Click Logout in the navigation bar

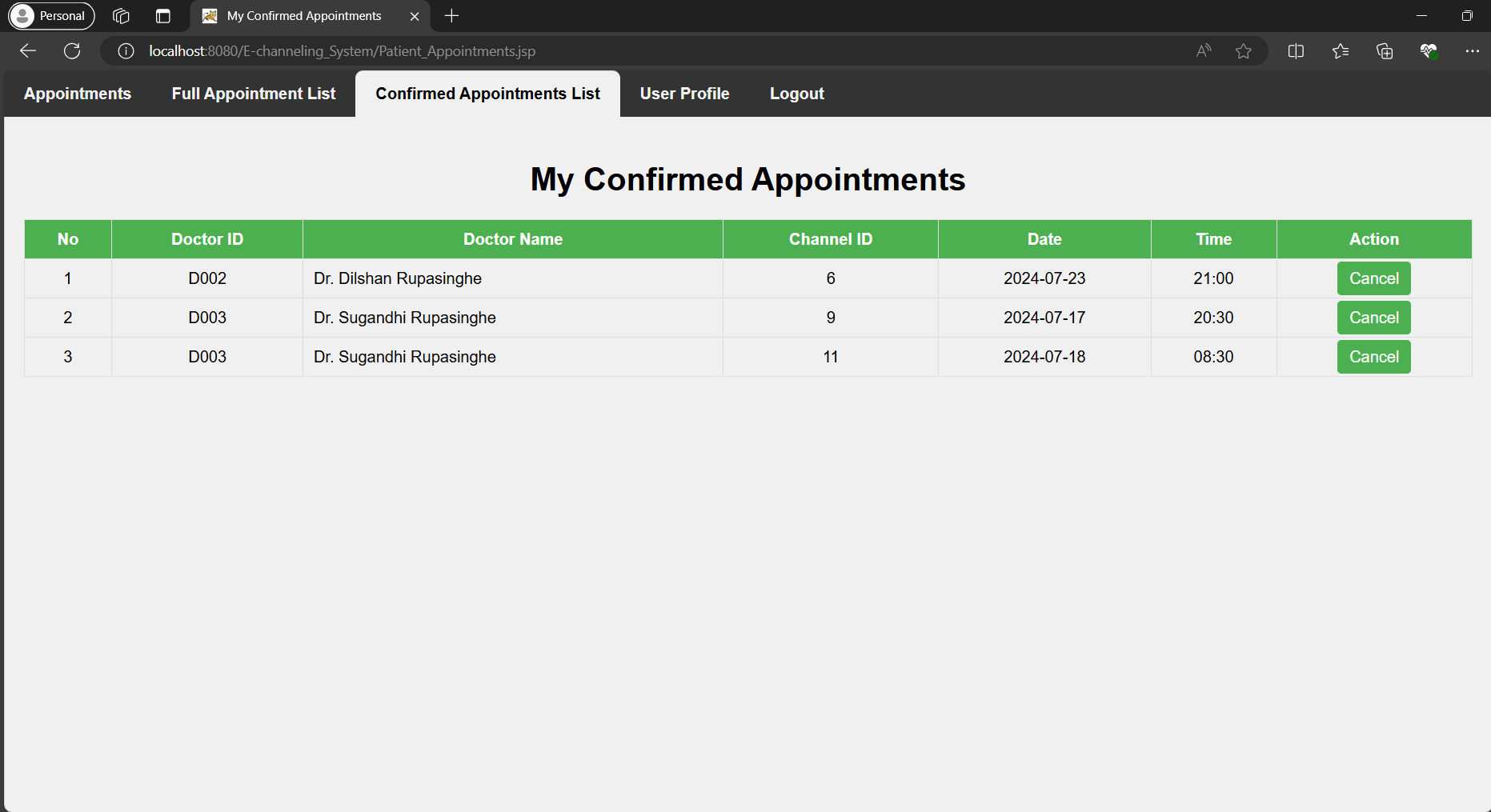point(796,94)
